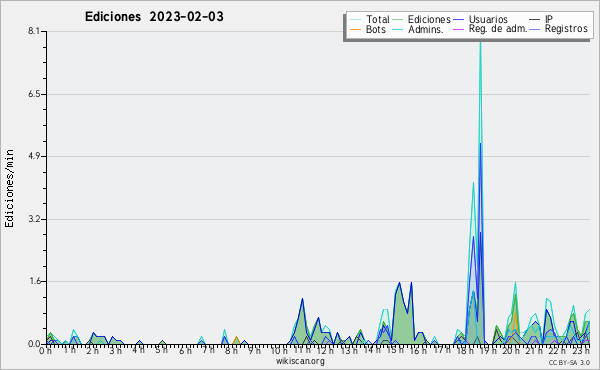Click the '10 h' x-axis label

(x=279, y=350)
